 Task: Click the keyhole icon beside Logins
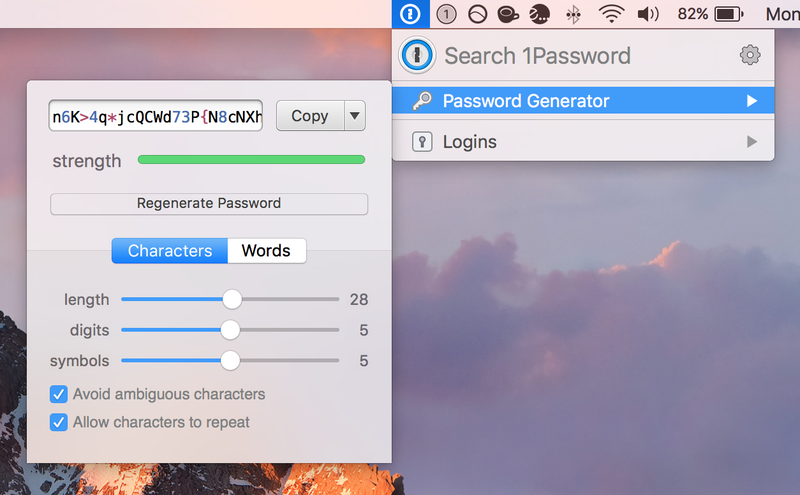click(x=422, y=141)
